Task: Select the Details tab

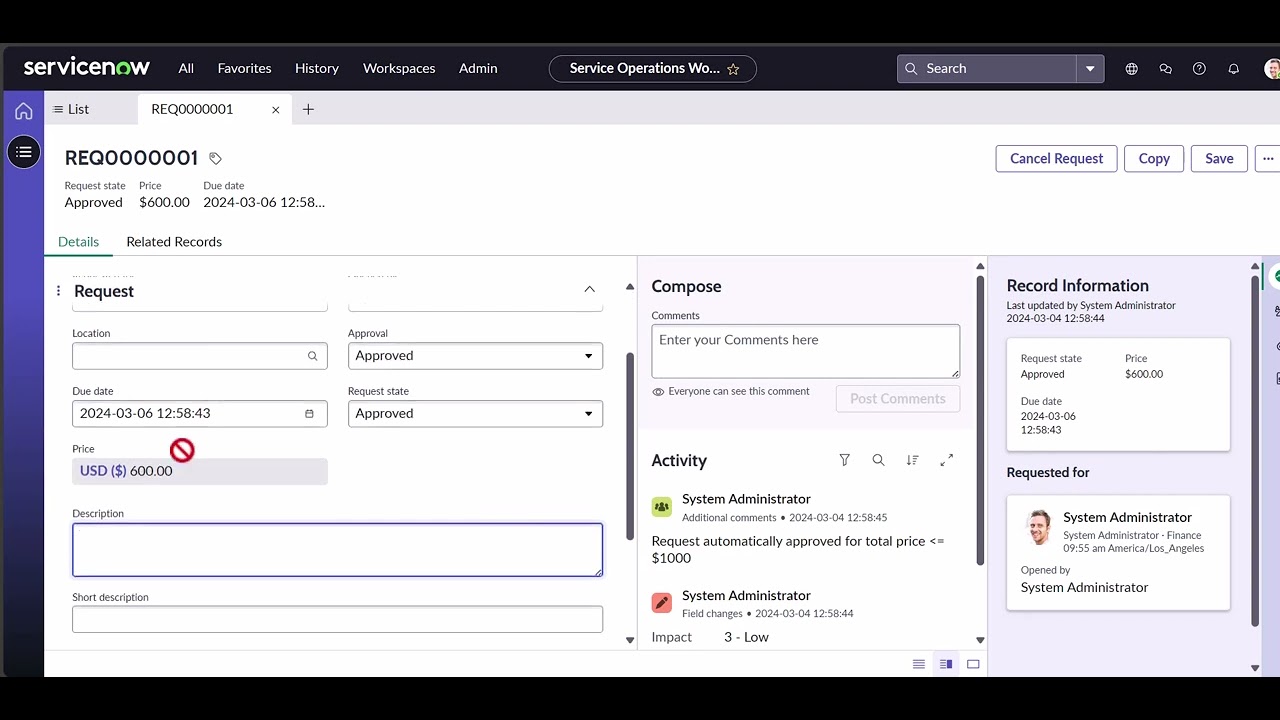Action: click(x=78, y=242)
